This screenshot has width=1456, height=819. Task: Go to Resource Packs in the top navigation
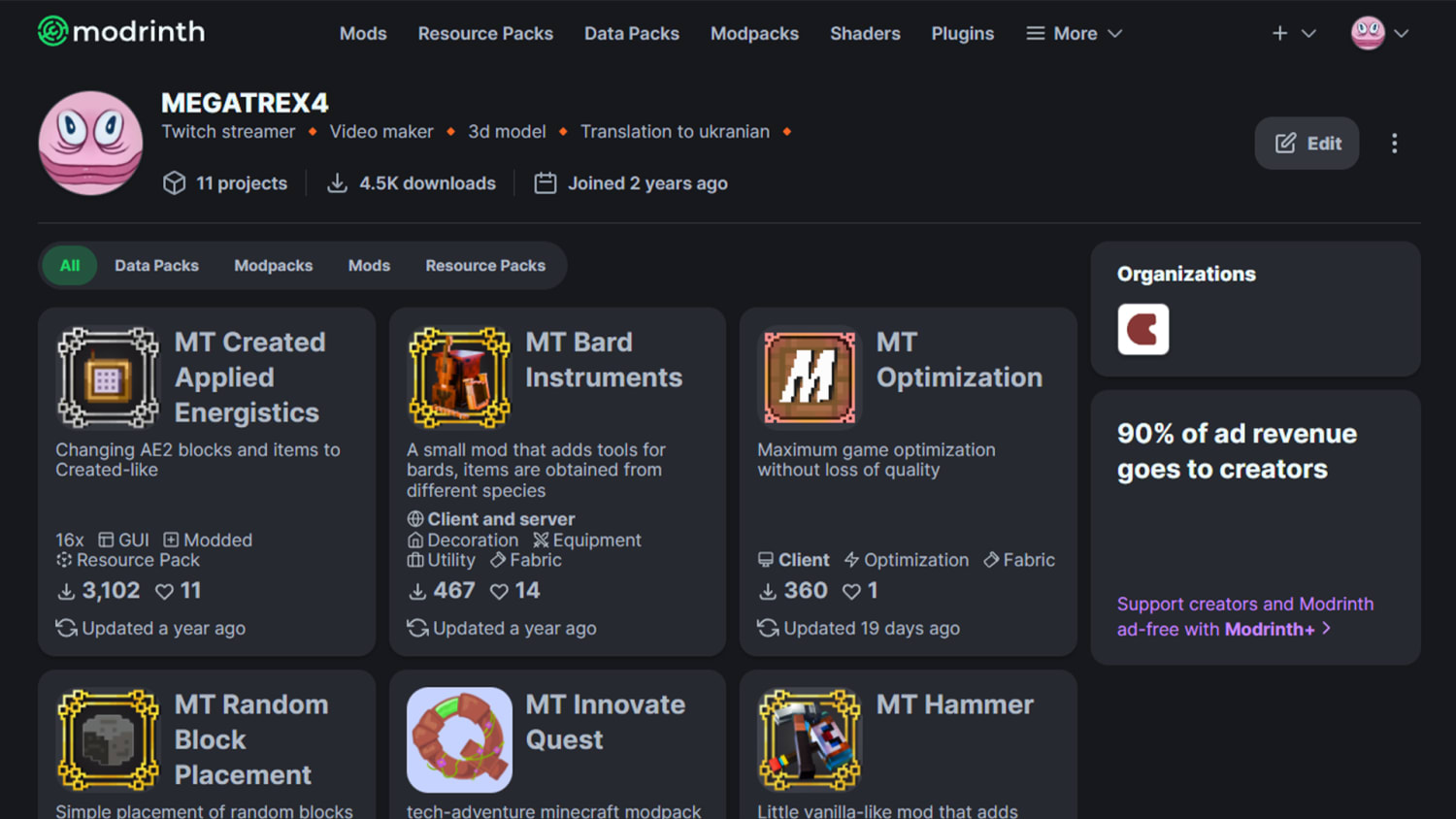[x=485, y=33]
